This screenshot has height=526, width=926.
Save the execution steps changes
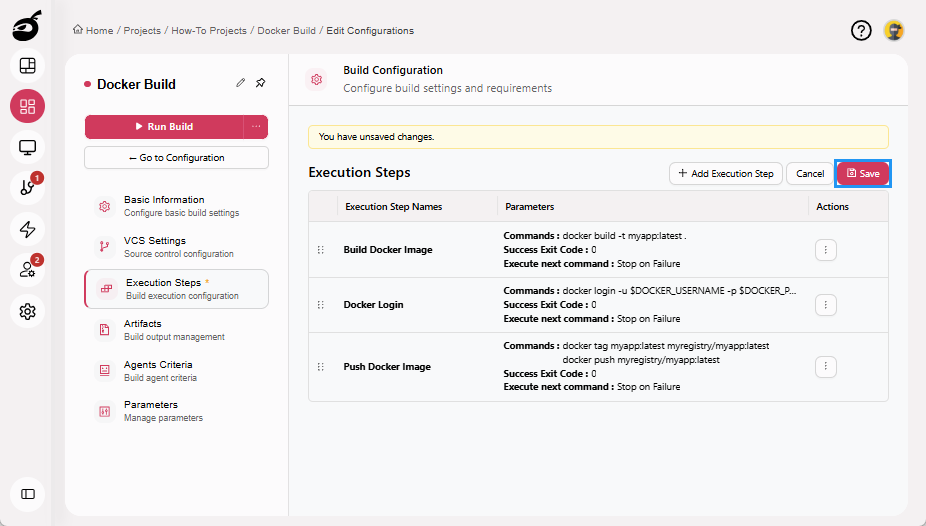click(x=863, y=174)
